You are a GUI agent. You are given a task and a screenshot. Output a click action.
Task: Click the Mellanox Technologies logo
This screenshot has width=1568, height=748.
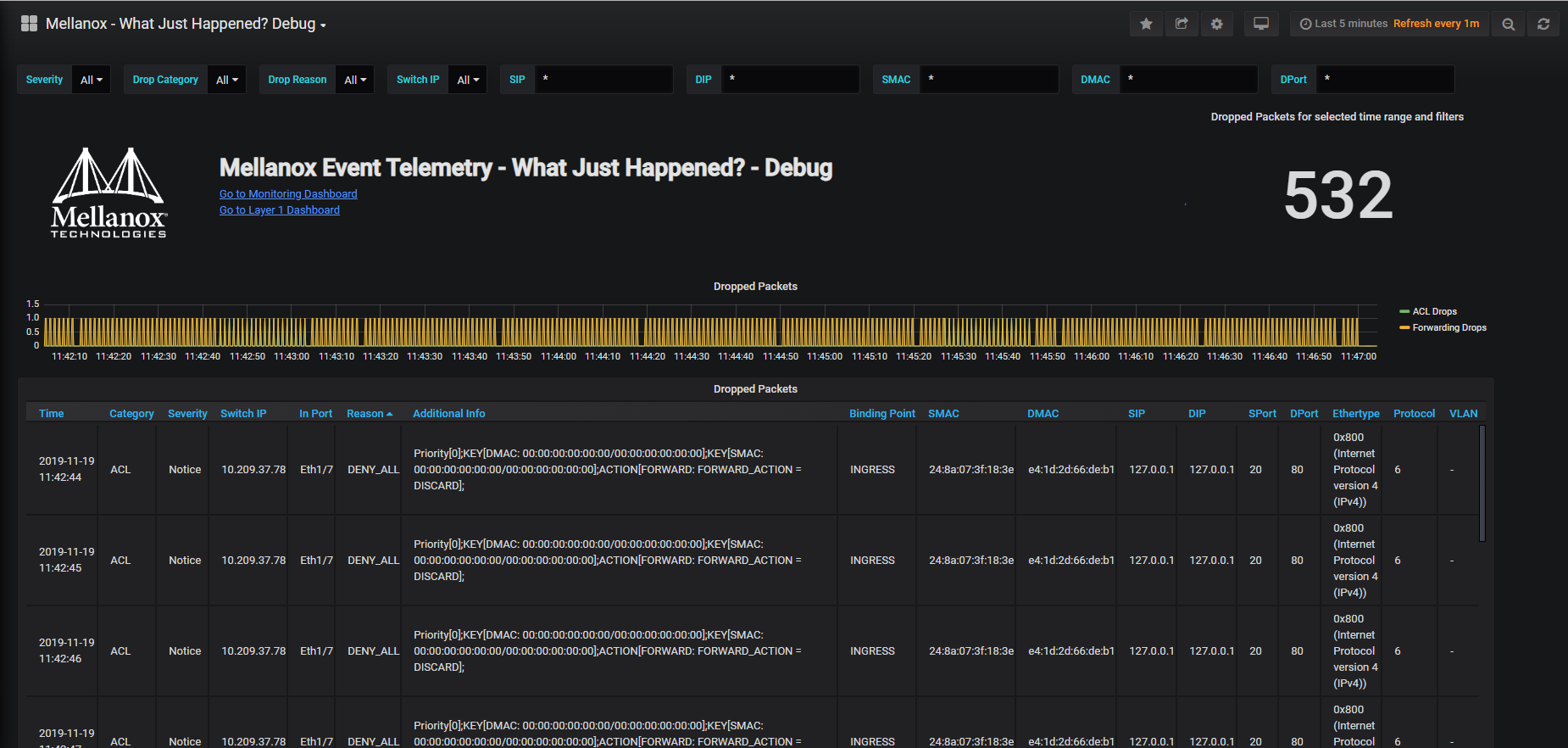pyautogui.click(x=108, y=193)
